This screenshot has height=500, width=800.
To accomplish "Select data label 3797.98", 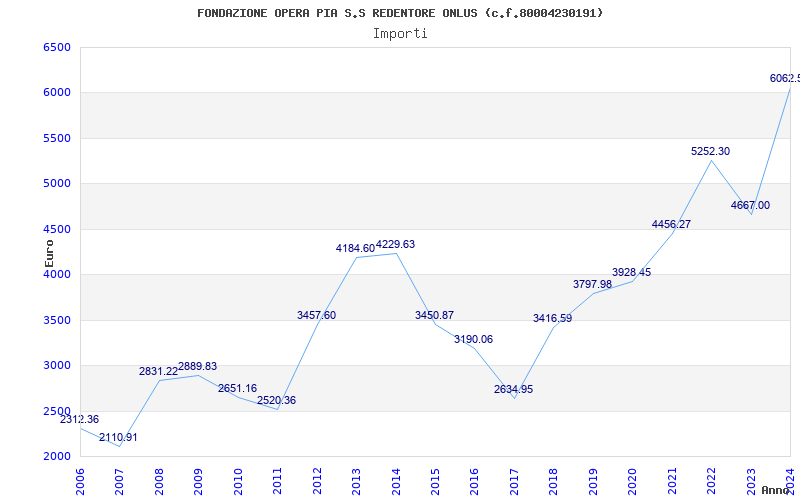I will point(592,284).
